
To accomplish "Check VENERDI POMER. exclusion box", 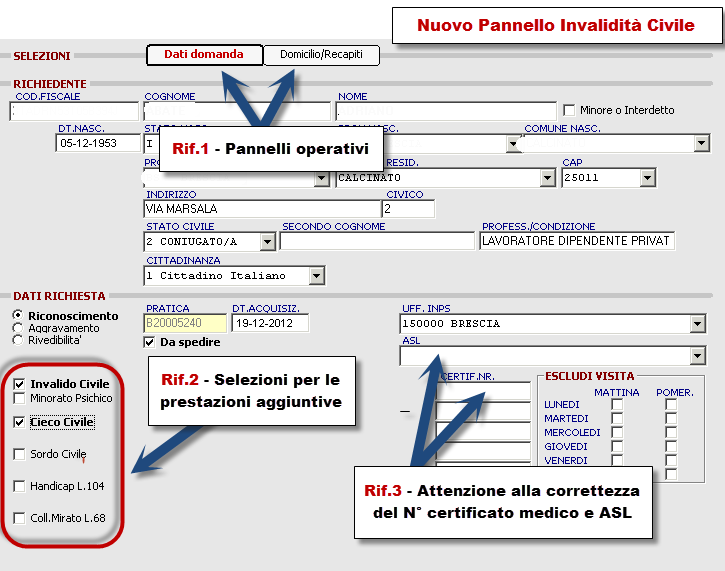I will (671, 460).
